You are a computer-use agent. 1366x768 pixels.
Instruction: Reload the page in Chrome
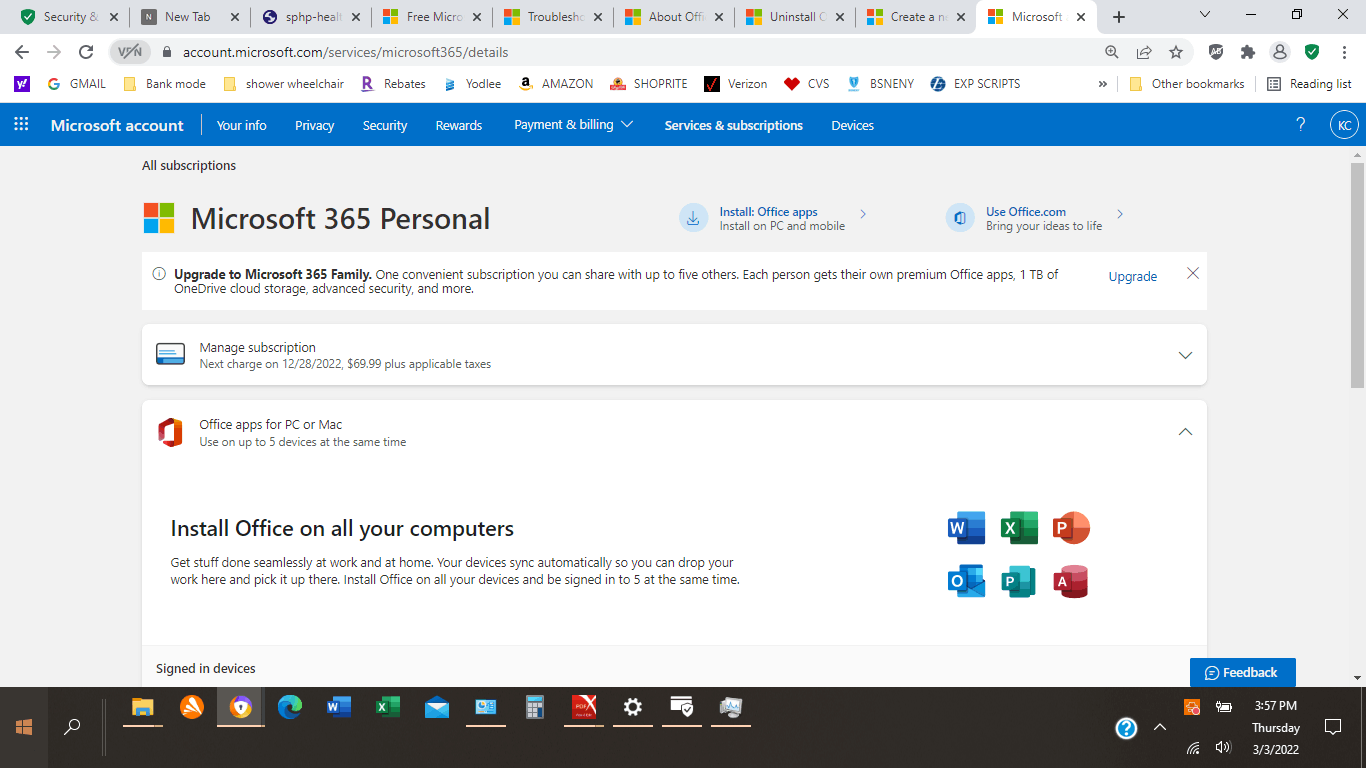(x=86, y=52)
